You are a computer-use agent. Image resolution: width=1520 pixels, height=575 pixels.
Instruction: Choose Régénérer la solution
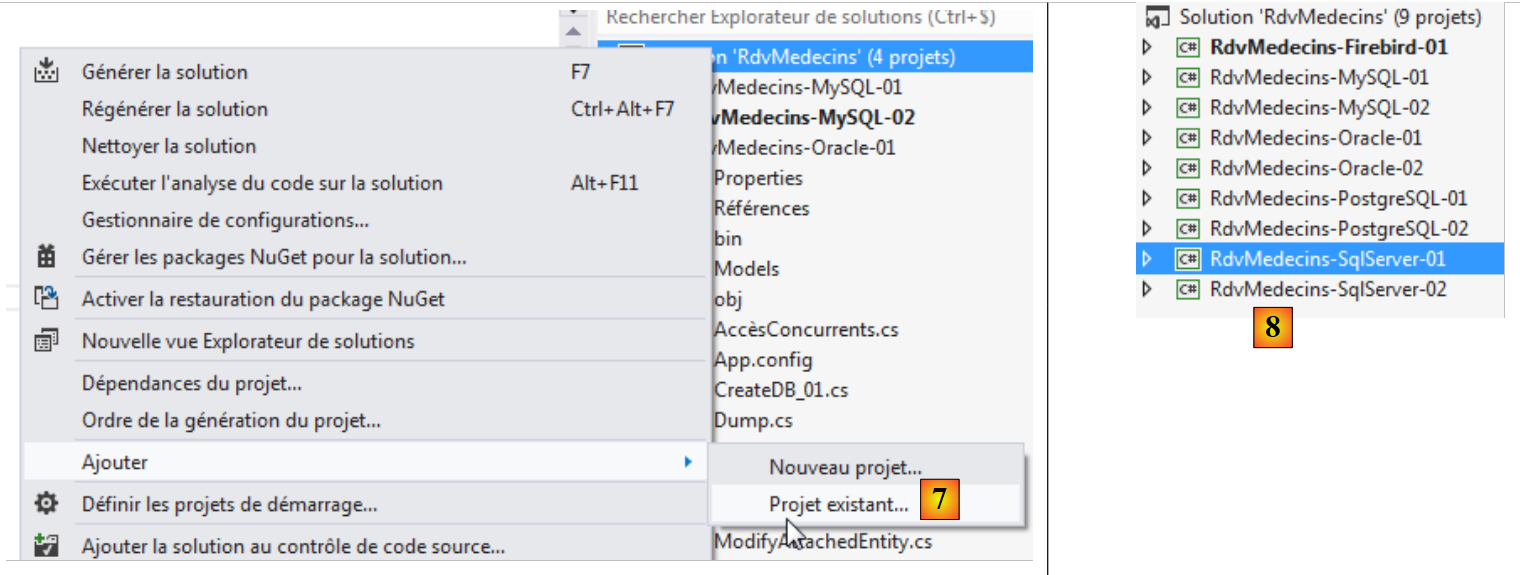pos(175,109)
